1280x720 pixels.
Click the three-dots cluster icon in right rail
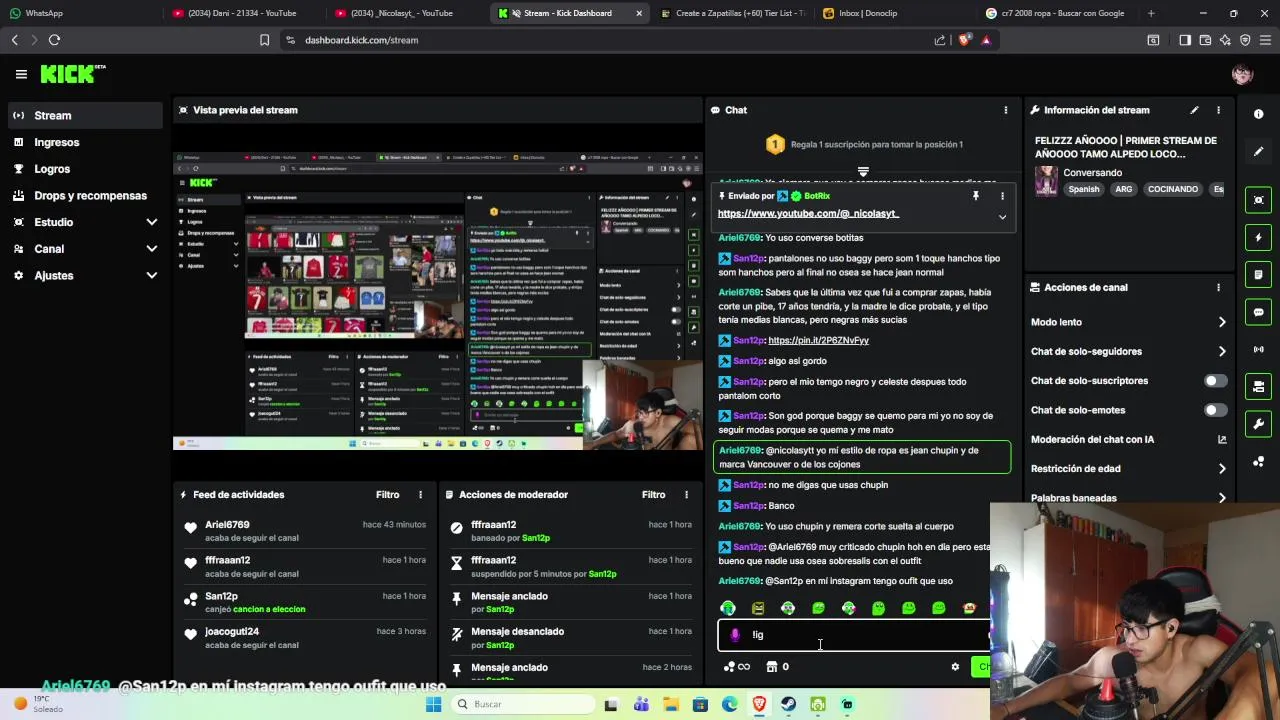click(1258, 461)
